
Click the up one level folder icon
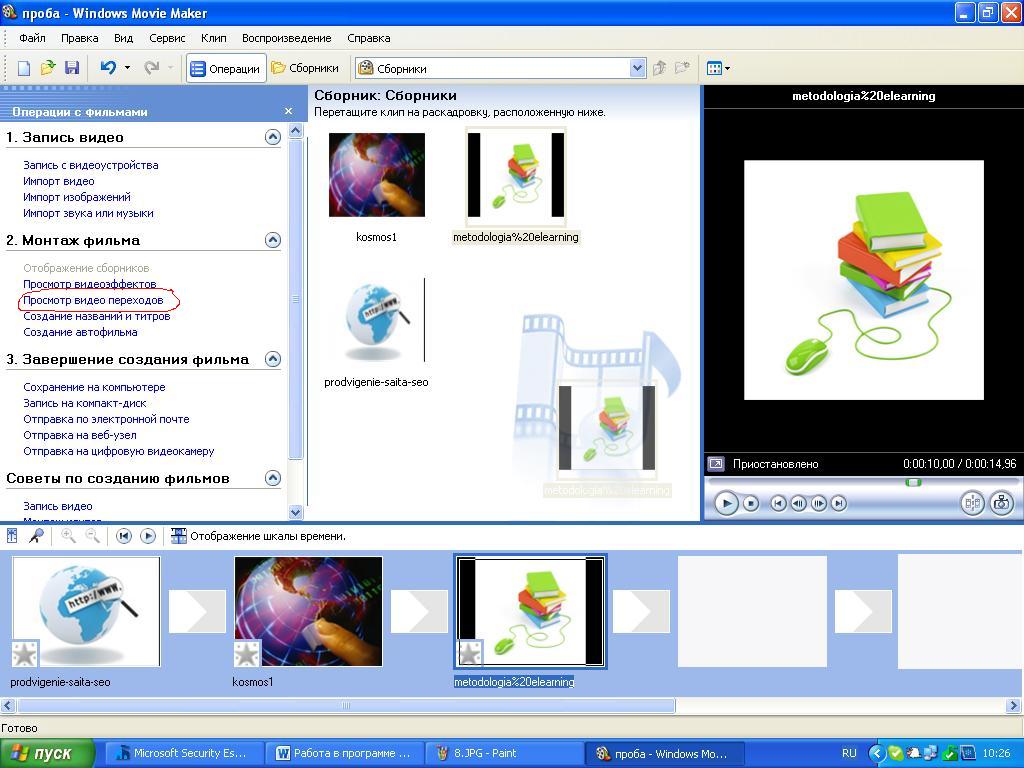(660, 68)
